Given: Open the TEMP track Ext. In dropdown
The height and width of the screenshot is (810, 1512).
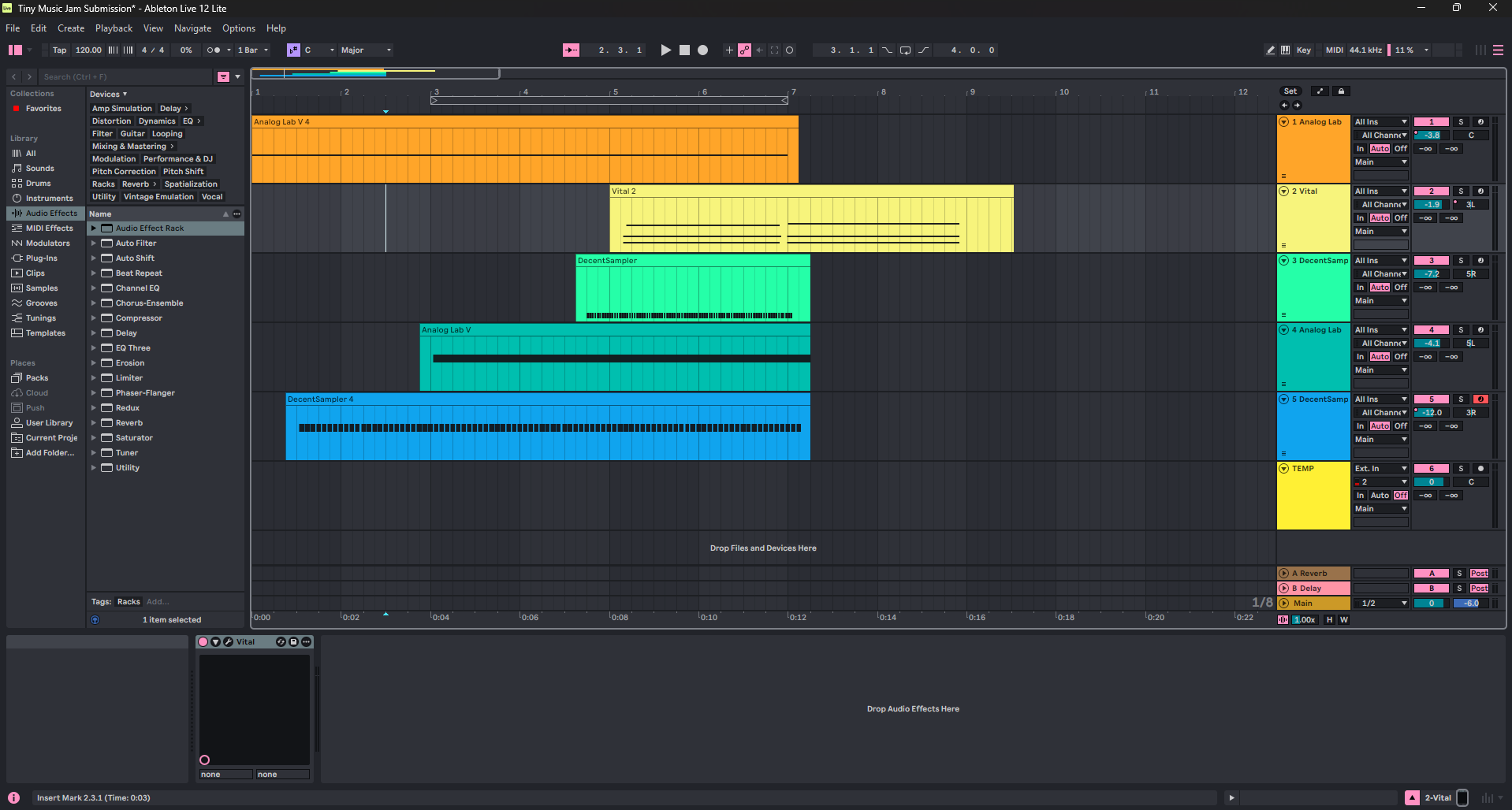Looking at the screenshot, I should coord(1381,469).
